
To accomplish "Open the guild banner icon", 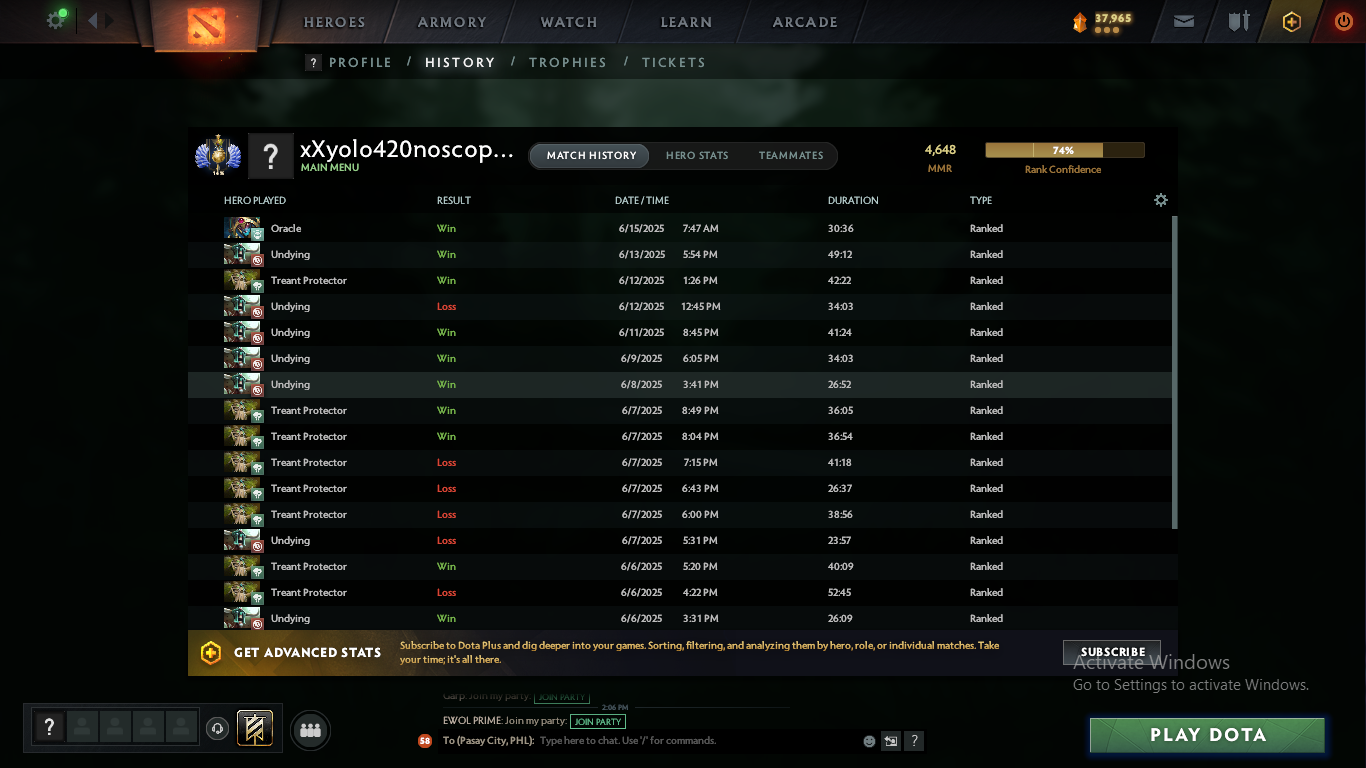I will tap(254, 728).
